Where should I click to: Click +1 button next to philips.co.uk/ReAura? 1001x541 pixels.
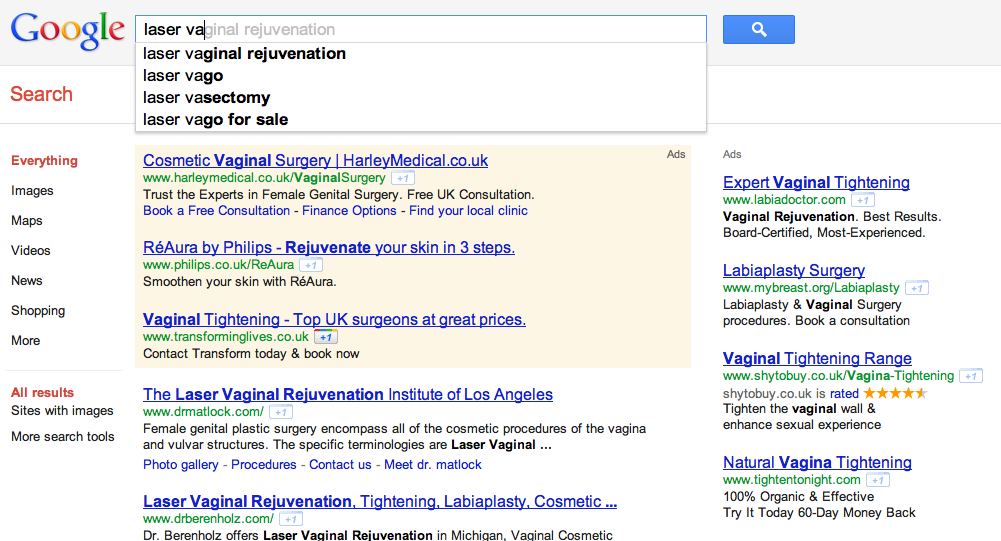click(x=311, y=265)
